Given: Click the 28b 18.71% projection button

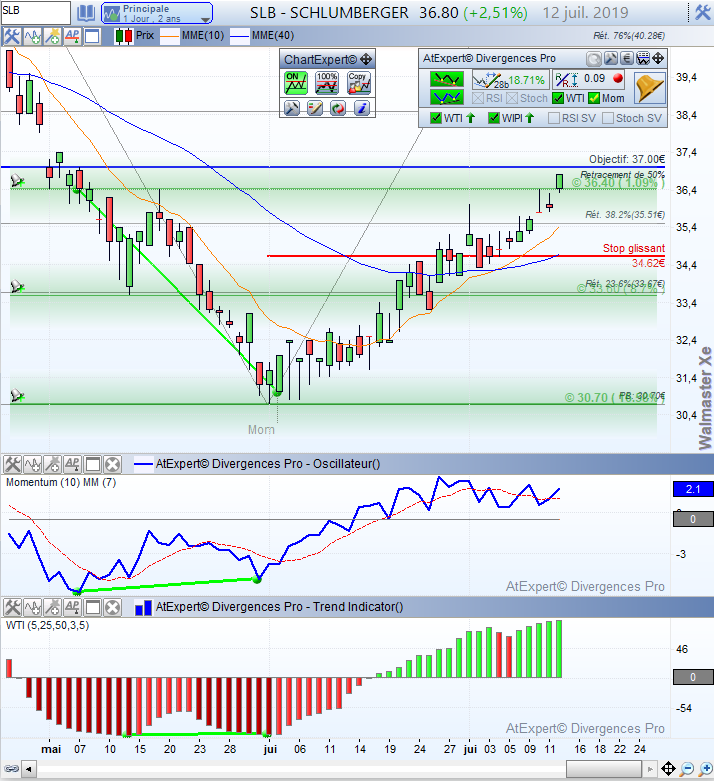Looking at the screenshot, I should [x=510, y=80].
